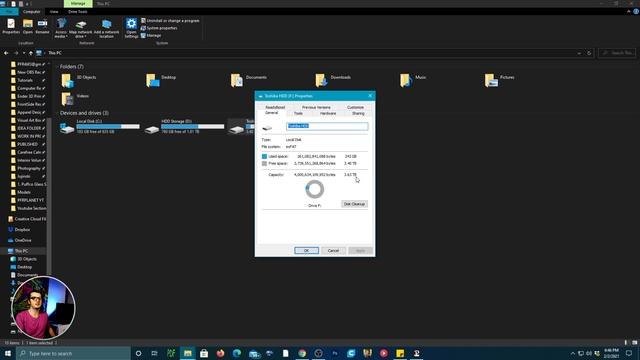Viewport: 640px width, 360px height.
Task: Click the Search This PC field
Action: click(617, 53)
